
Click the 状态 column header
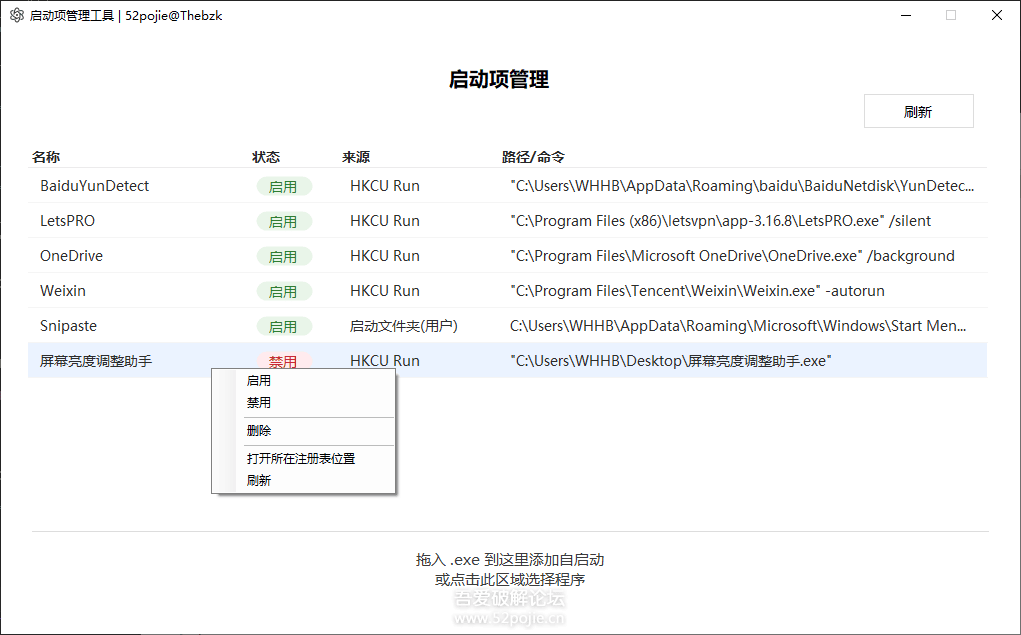(267, 157)
